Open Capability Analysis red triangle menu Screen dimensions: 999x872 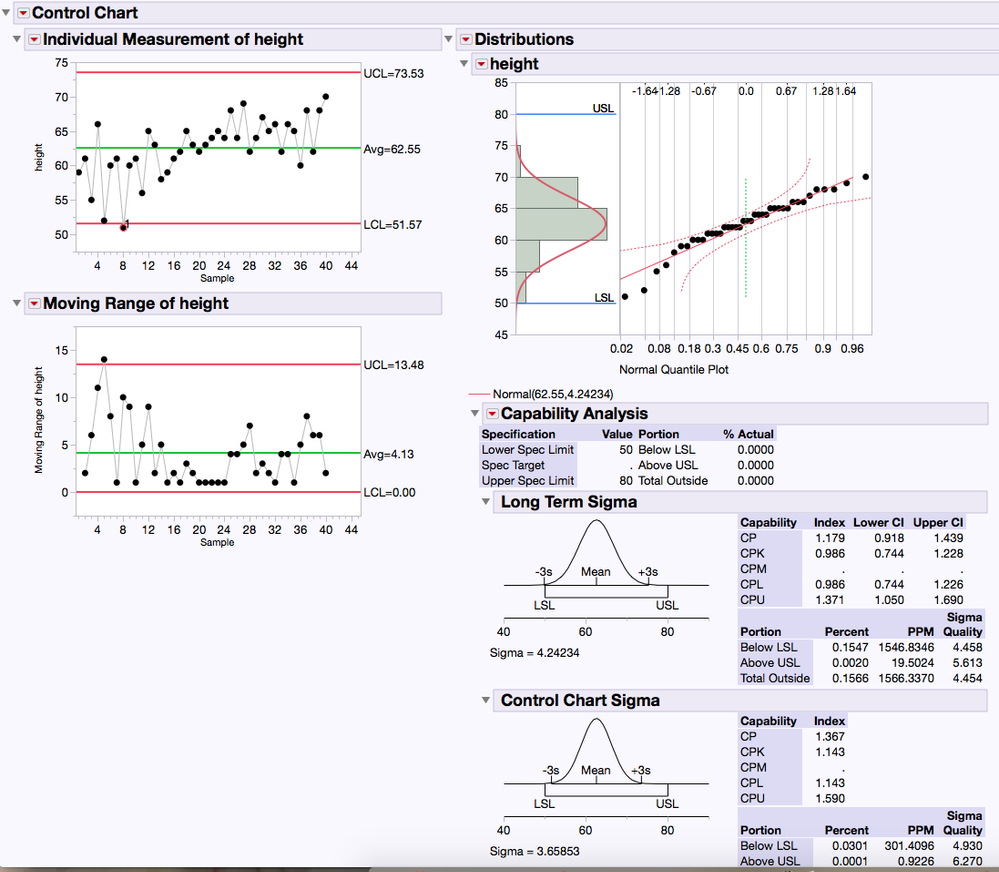click(x=492, y=414)
